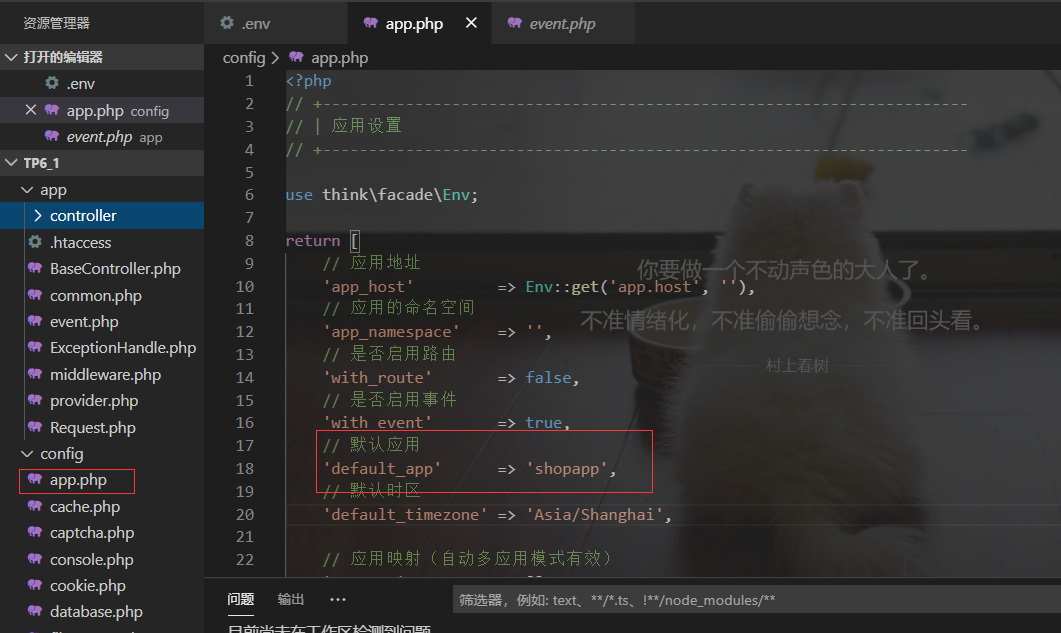Click the PHP icon of Request.php
1061x633 pixels.
tap(35, 427)
